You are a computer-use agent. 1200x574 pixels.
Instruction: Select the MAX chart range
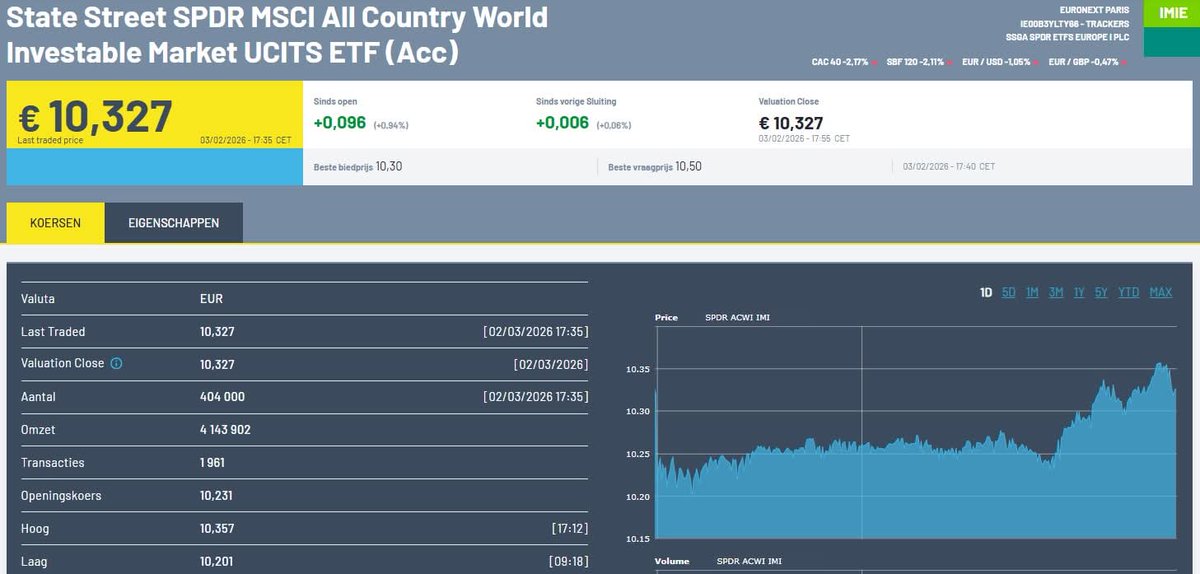[1161, 293]
